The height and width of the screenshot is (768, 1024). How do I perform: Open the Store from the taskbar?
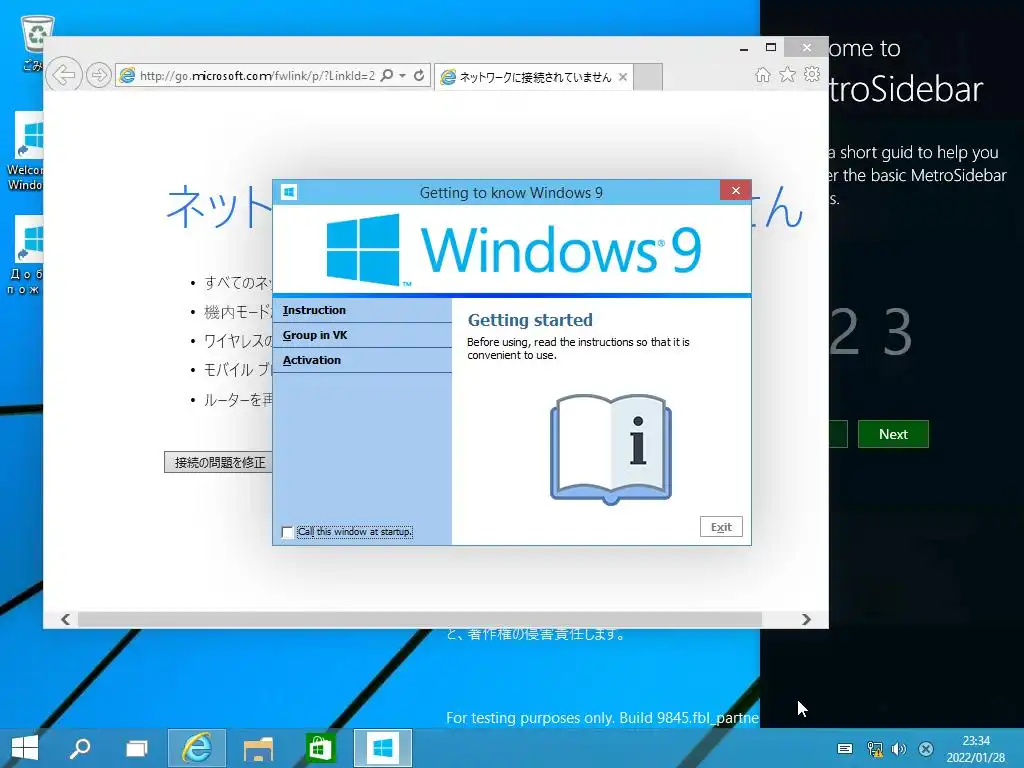(320, 748)
